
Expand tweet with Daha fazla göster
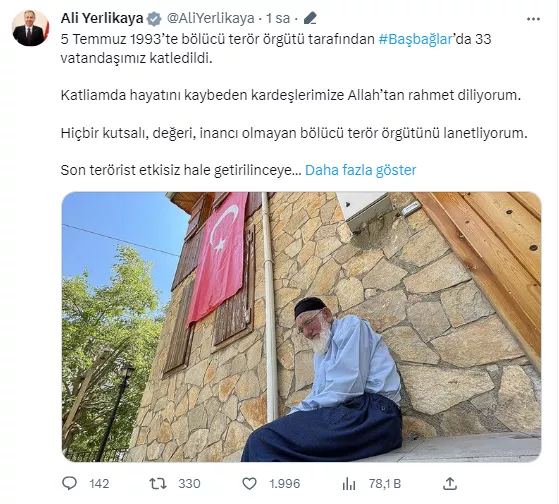click(x=360, y=170)
